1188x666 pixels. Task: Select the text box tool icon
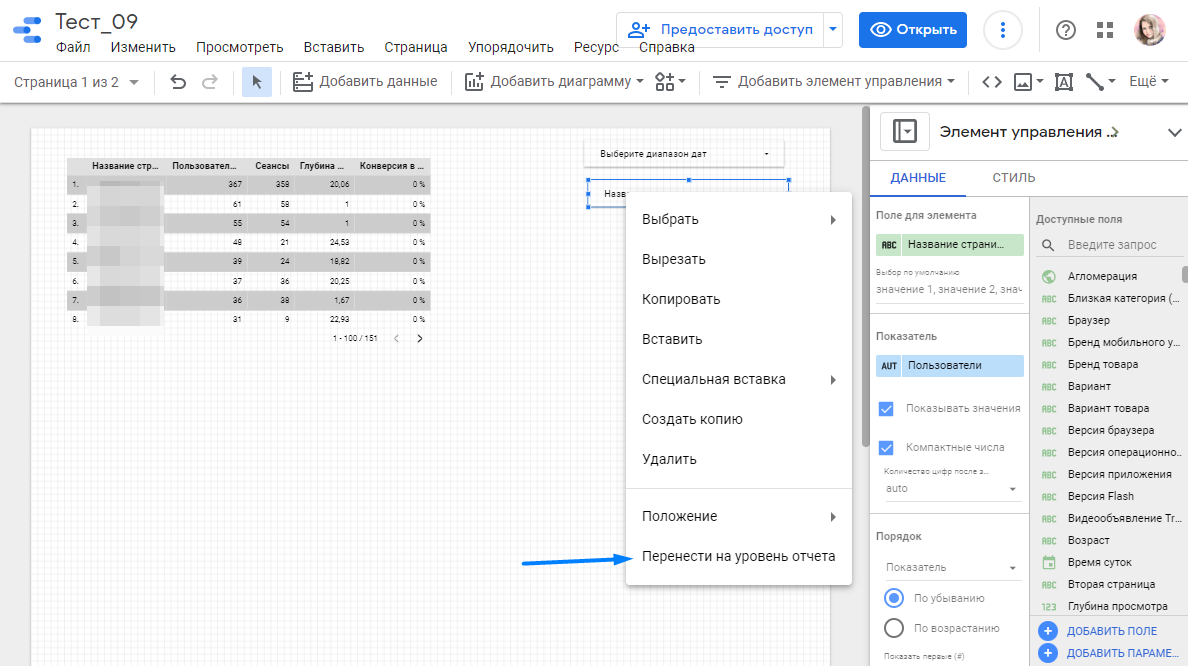click(x=1064, y=82)
